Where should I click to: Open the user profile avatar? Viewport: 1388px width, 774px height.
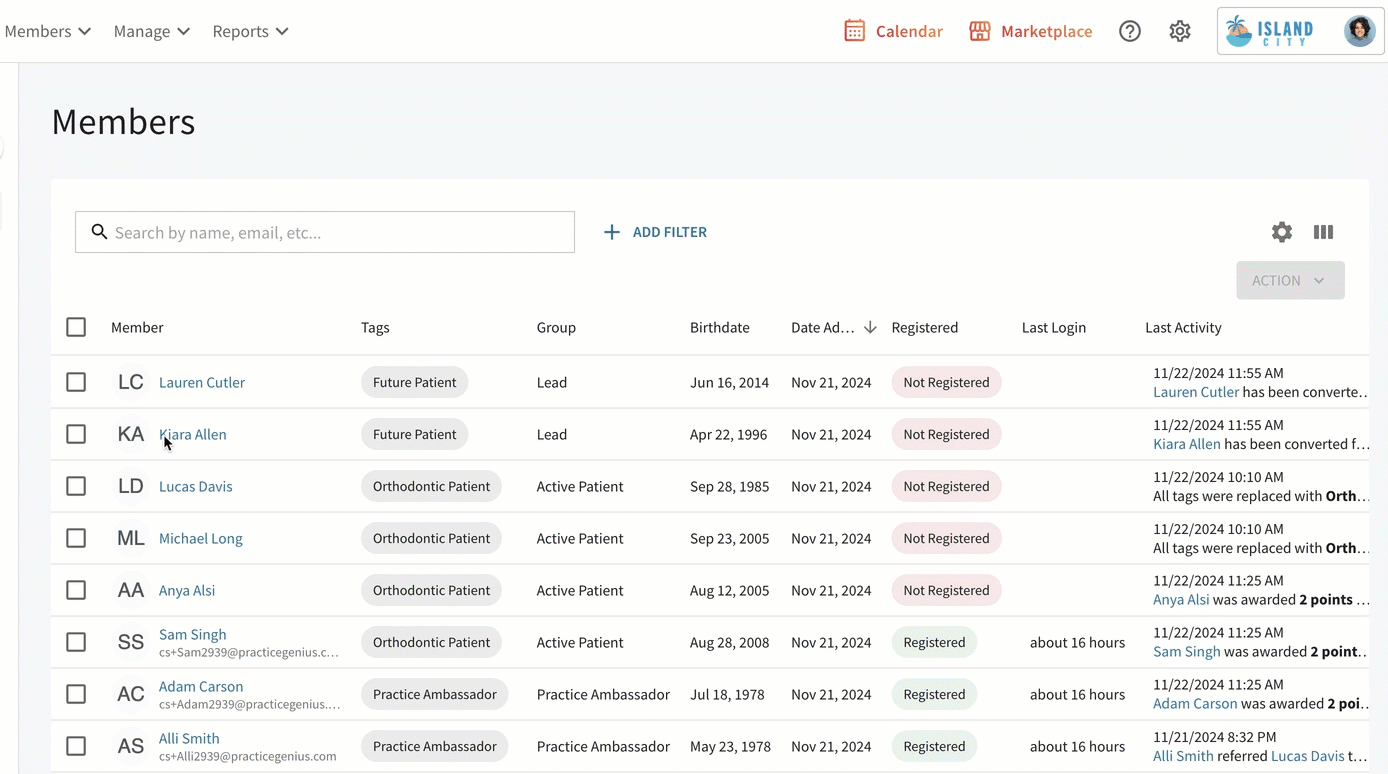[1359, 31]
